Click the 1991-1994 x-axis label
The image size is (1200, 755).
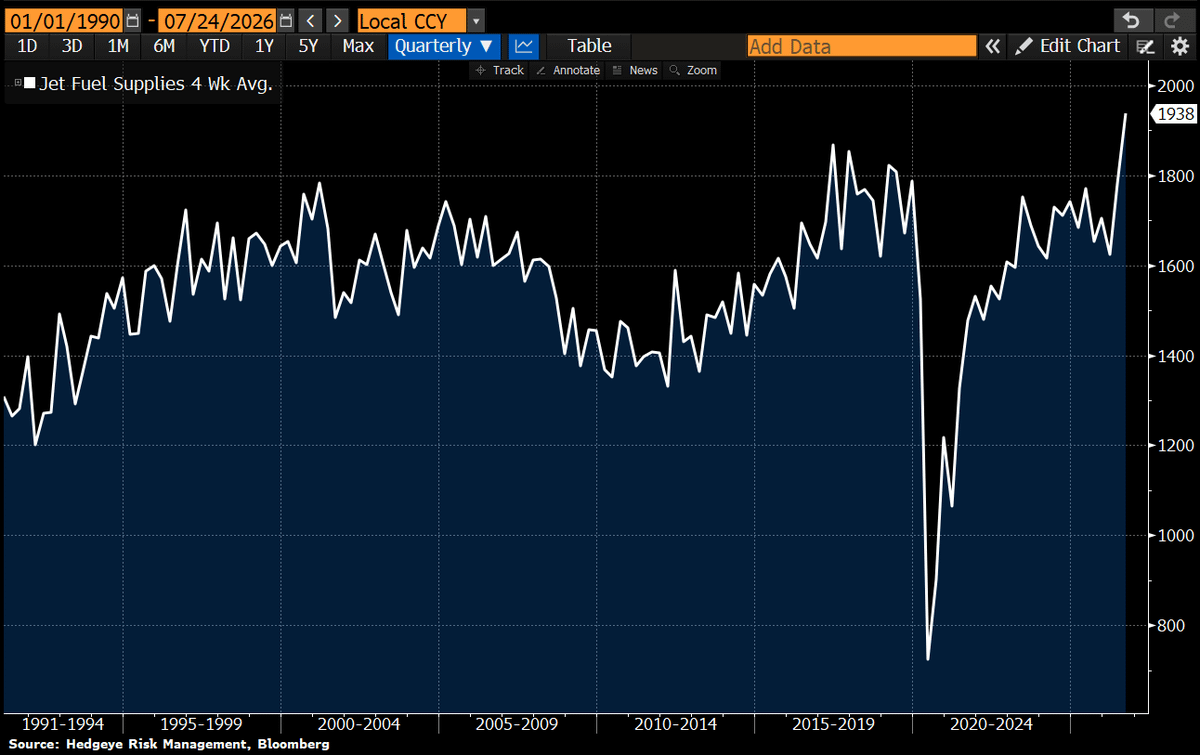62,723
